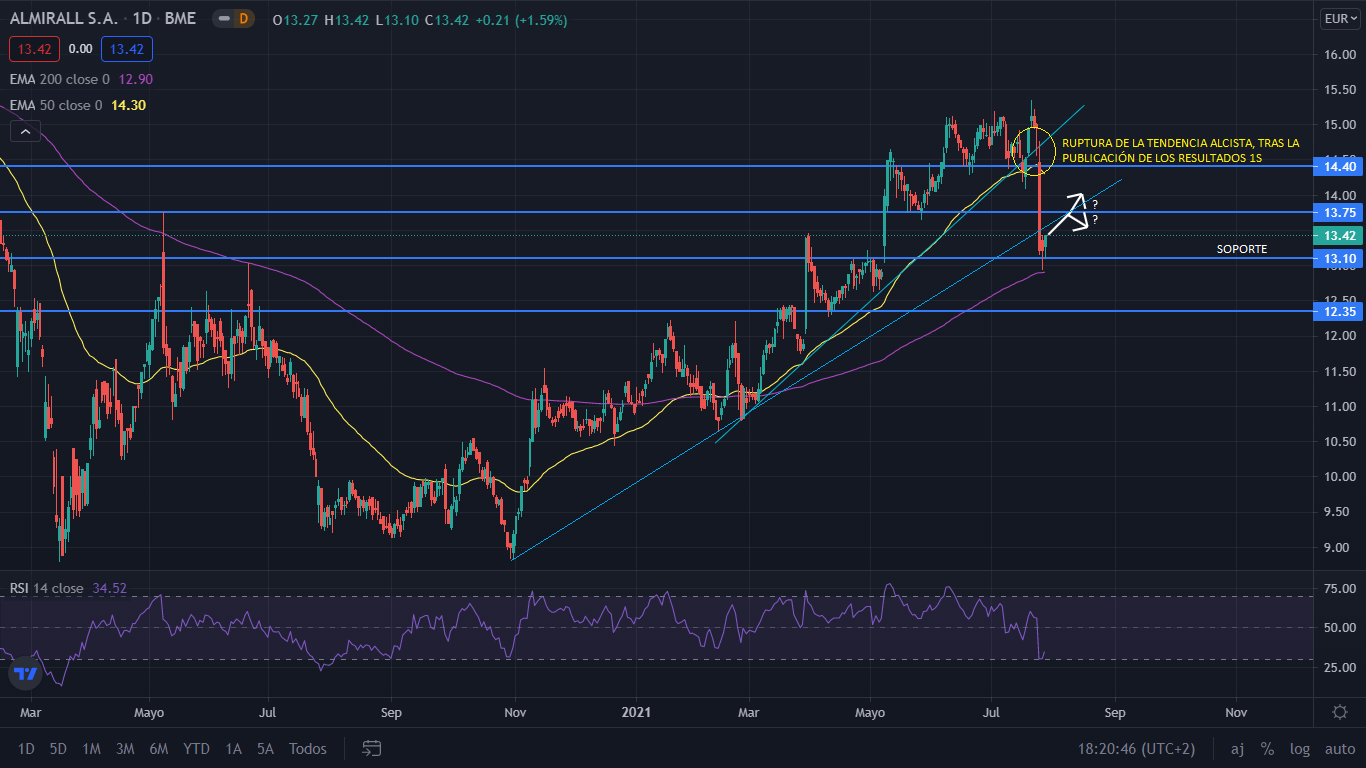Switch to the 6M time range
1366x768 pixels.
(158, 748)
